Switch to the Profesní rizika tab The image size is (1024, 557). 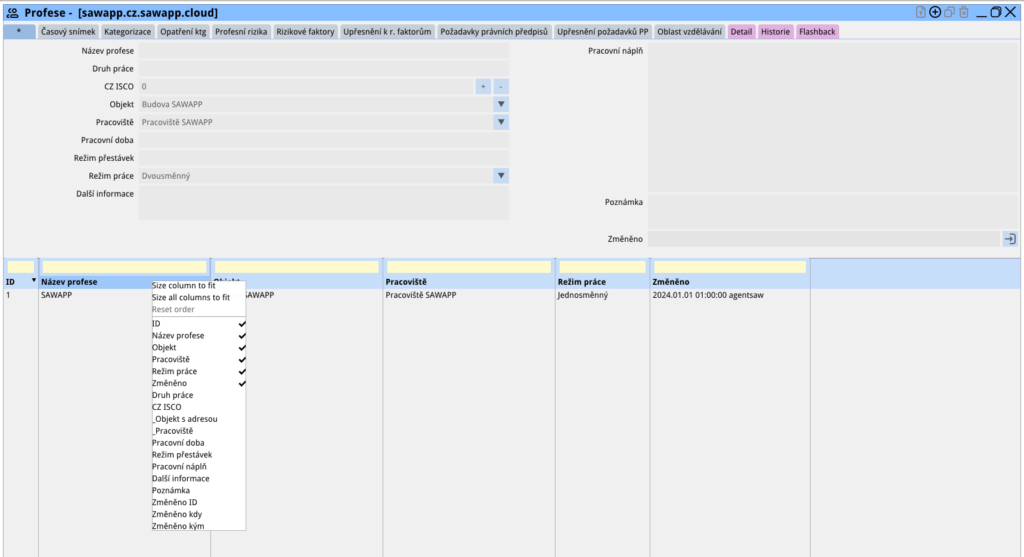(x=240, y=32)
